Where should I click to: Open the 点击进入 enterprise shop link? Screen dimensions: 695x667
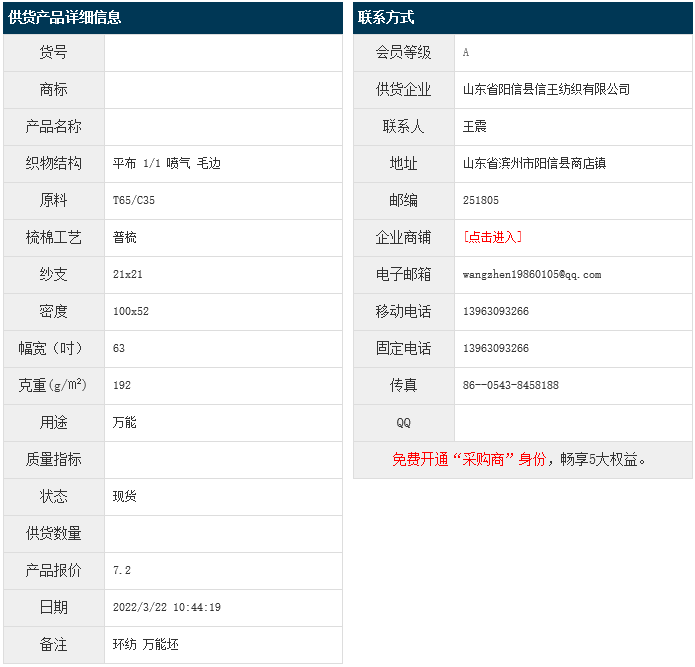(x=492, y=237)
